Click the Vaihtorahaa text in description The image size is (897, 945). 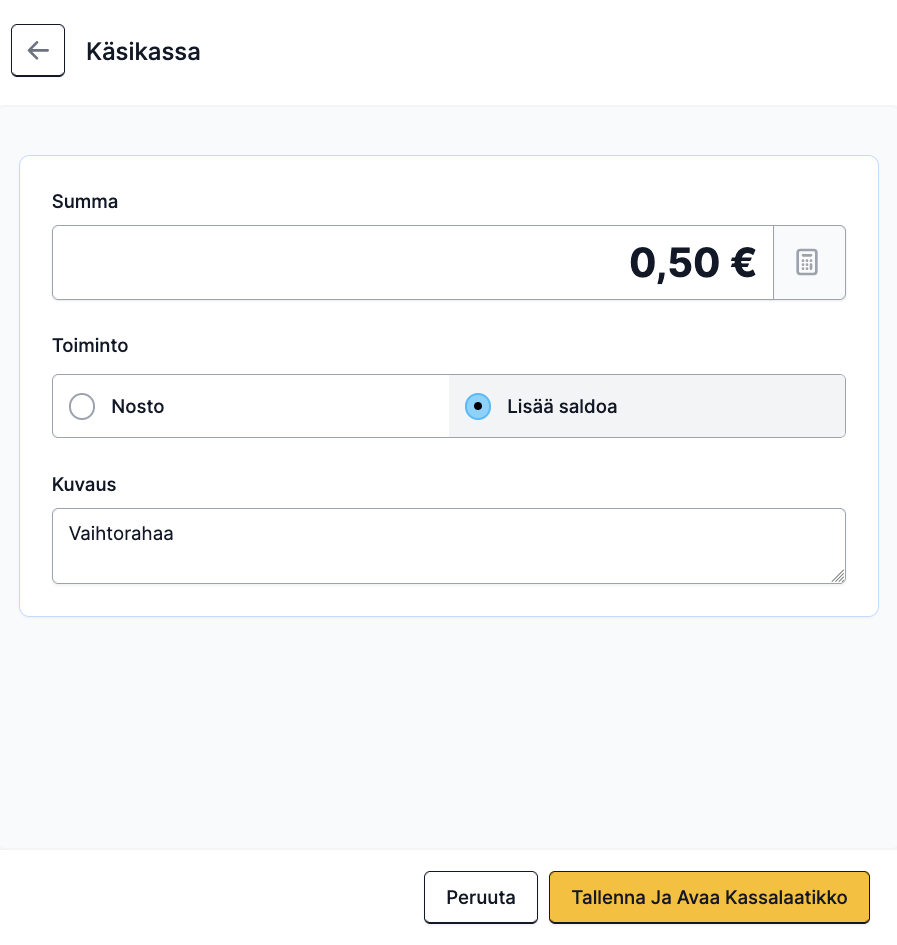point(121,533)
